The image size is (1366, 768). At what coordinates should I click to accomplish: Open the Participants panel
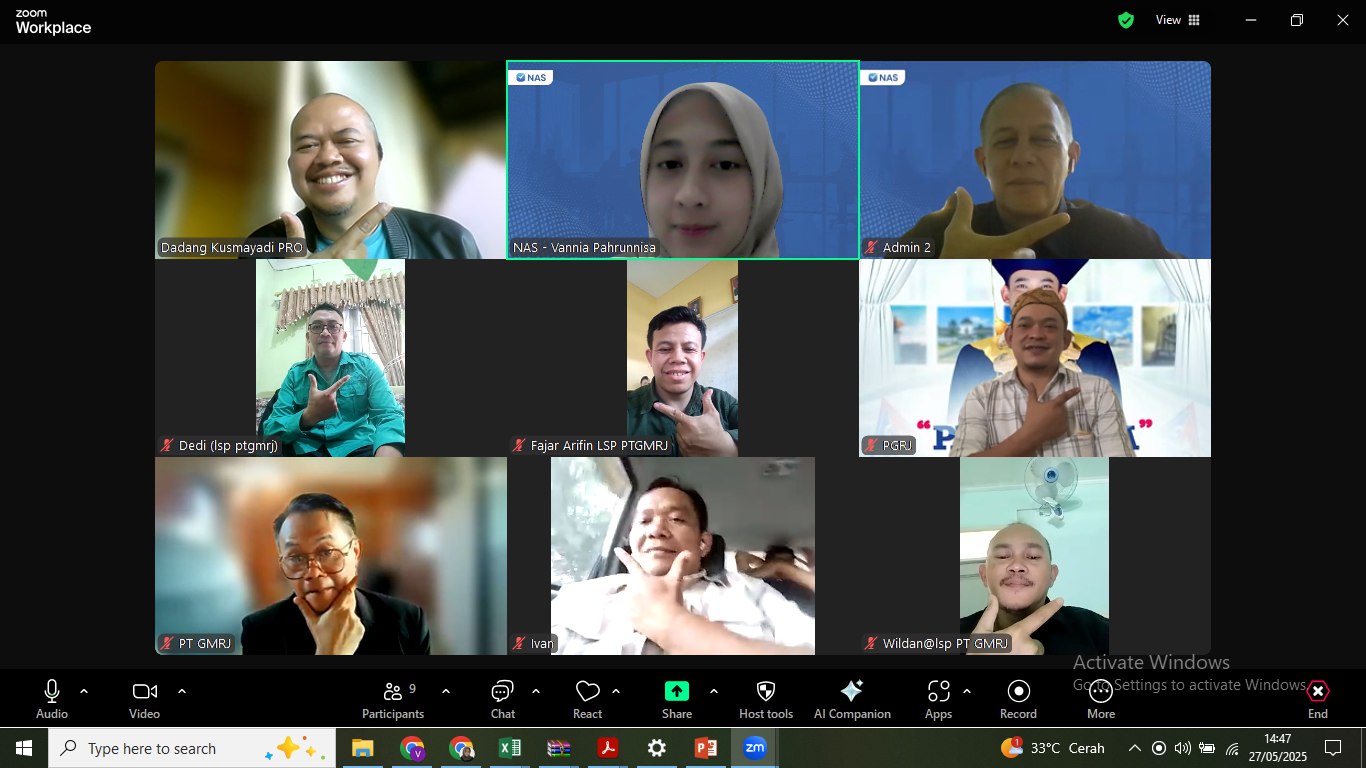click(393, 698)
